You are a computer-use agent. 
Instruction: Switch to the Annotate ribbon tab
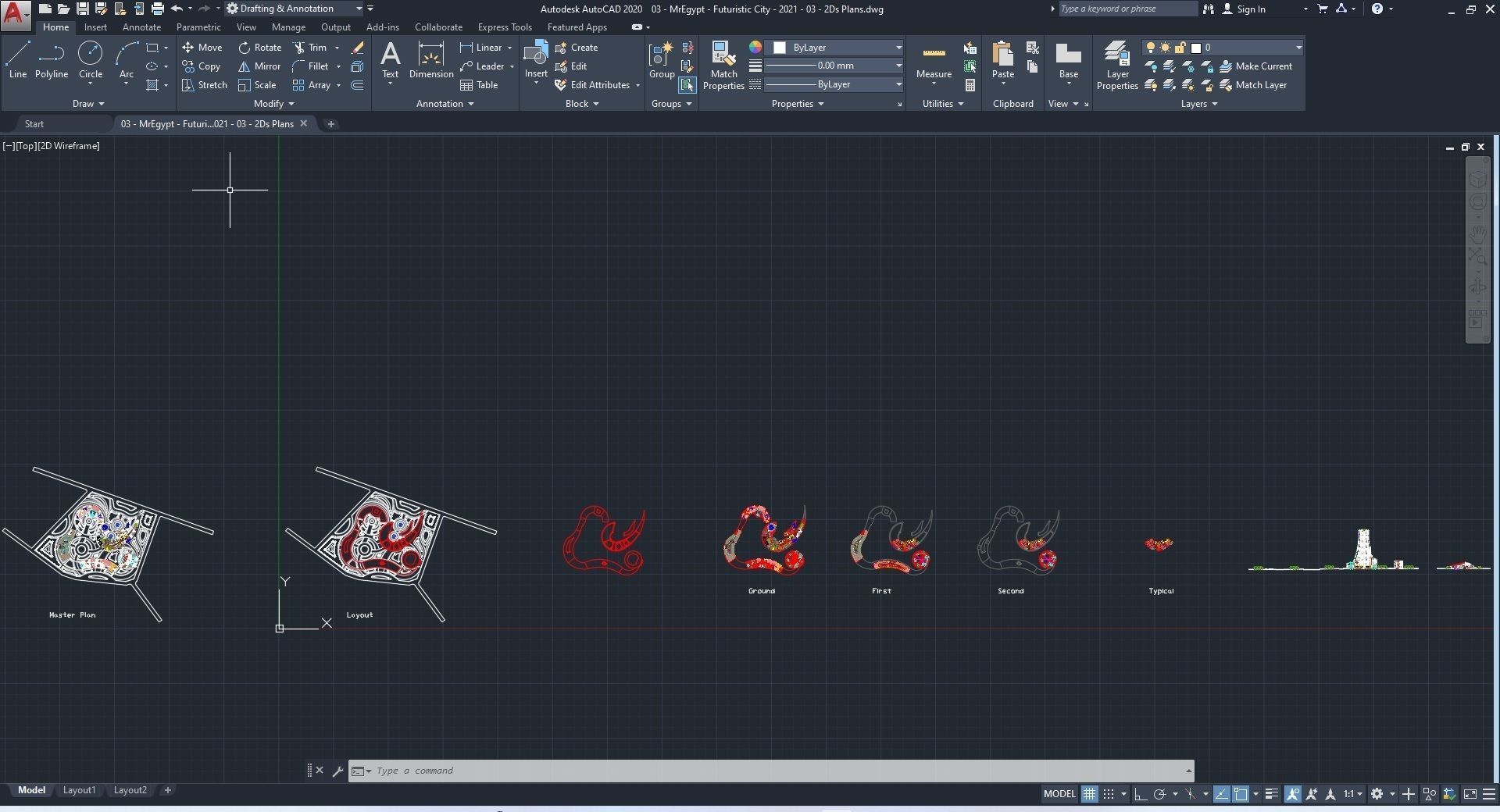point(141,27)
